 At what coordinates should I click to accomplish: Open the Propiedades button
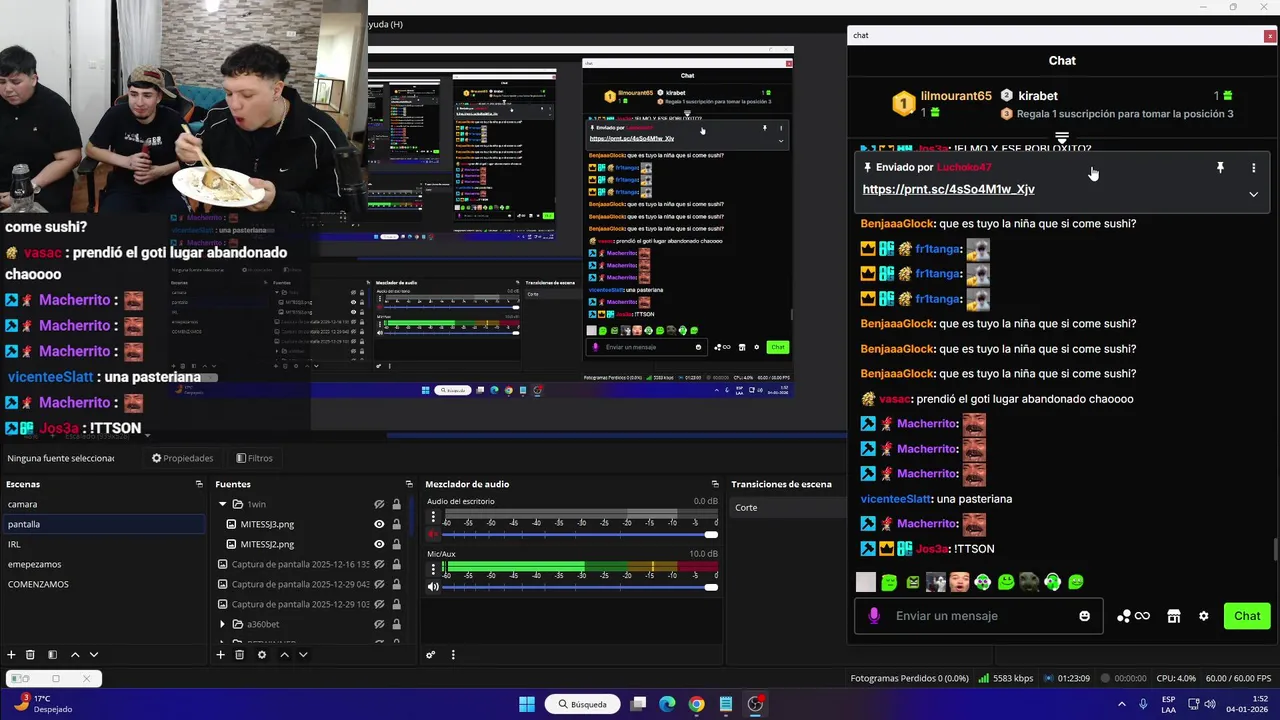182,458
